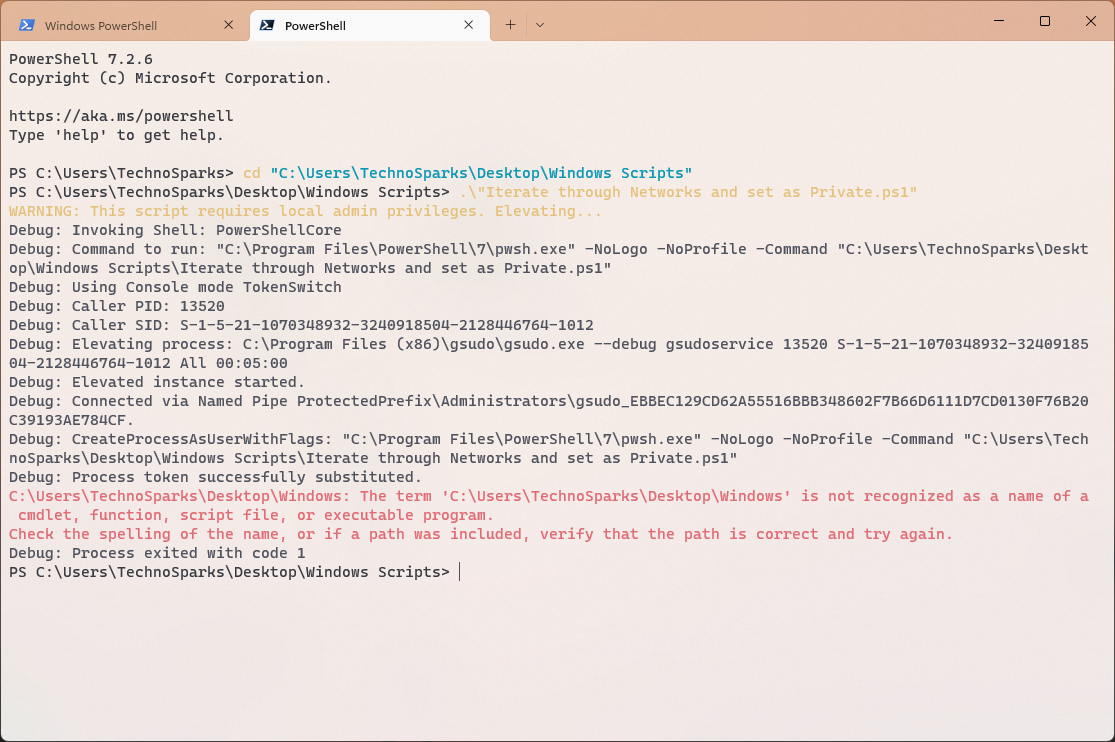Click 'Debug: Elevated instance started.' line
The width and height of the screenshot is (1115, 742).
coord(156,382)
